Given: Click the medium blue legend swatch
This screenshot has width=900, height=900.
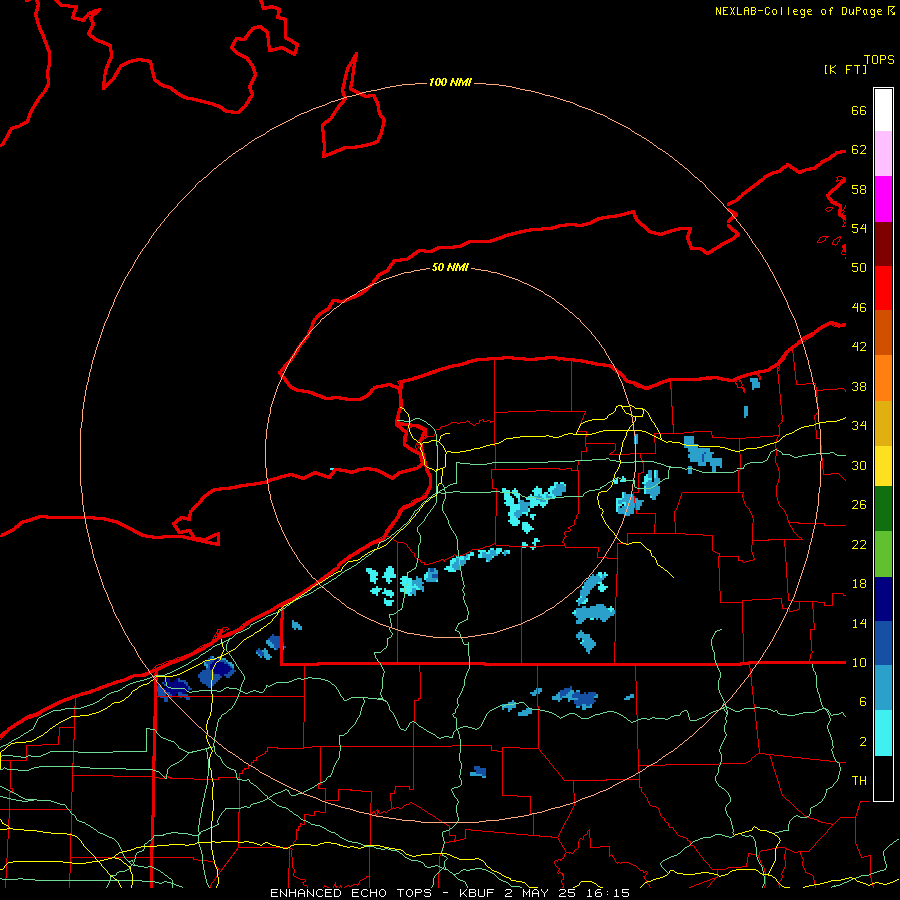Looking at the screenshot, I should click(883, 643).
